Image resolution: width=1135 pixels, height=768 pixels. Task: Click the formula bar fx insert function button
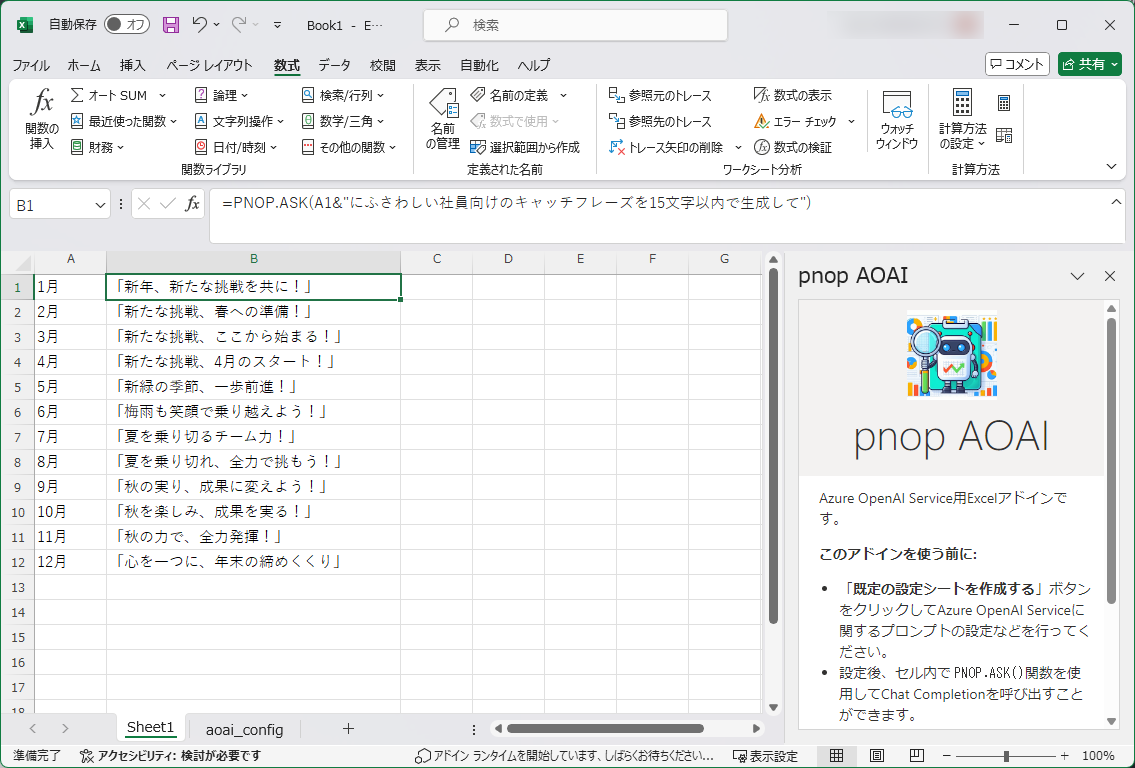coord(192,205)
